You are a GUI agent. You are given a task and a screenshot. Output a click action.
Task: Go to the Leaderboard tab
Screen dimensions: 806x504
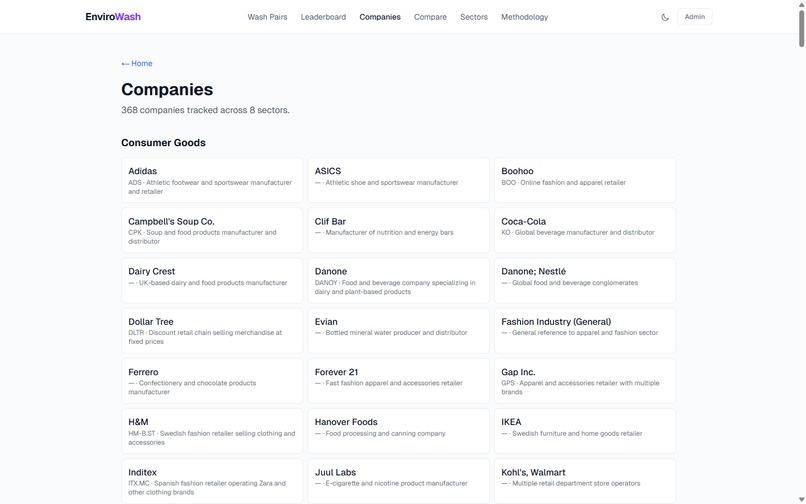[323, 17]
